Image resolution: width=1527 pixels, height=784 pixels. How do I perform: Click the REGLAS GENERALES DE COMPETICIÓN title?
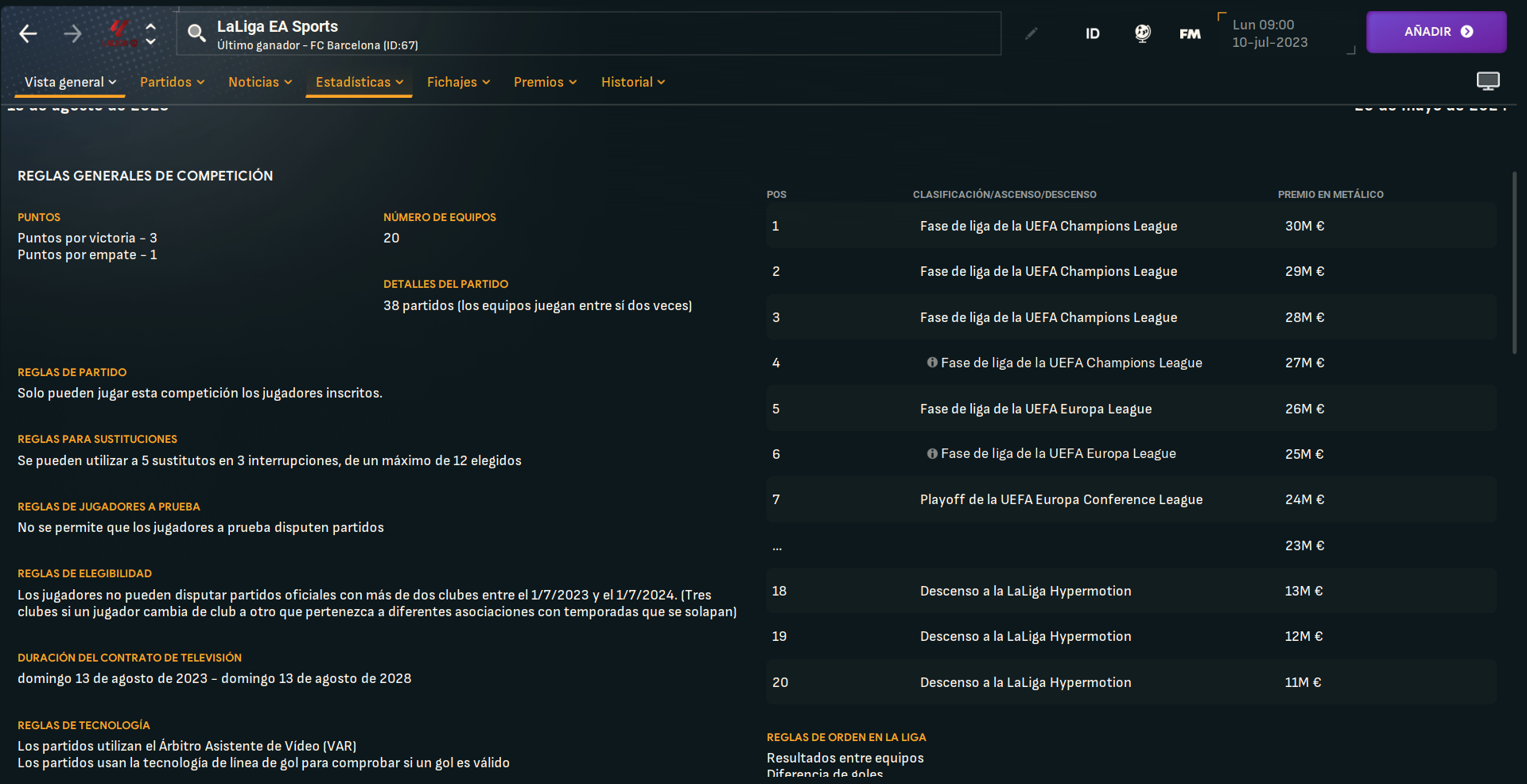(145, 176)
